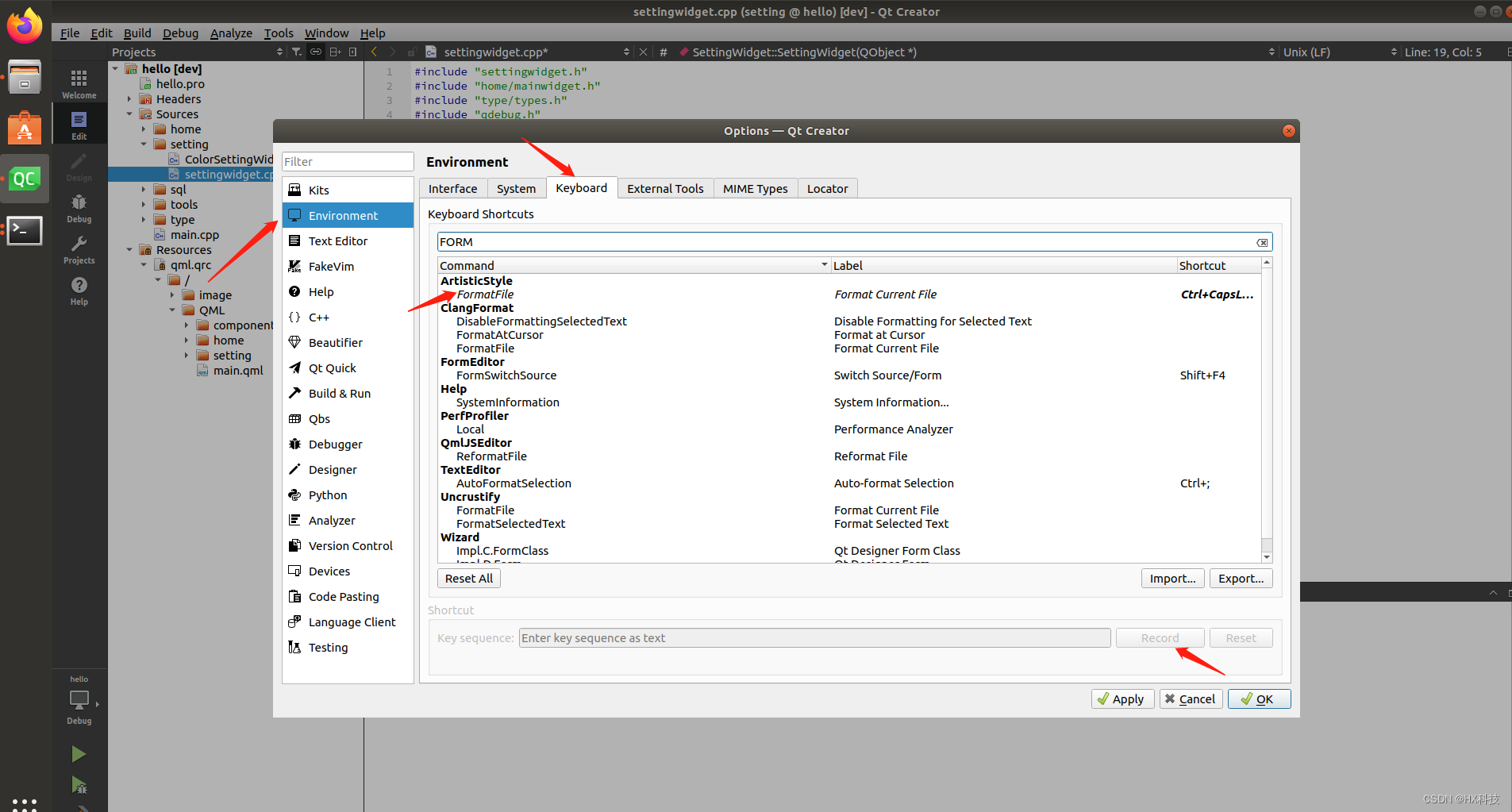Open the hello kit selector monitor icon

(x=79, y=700)
